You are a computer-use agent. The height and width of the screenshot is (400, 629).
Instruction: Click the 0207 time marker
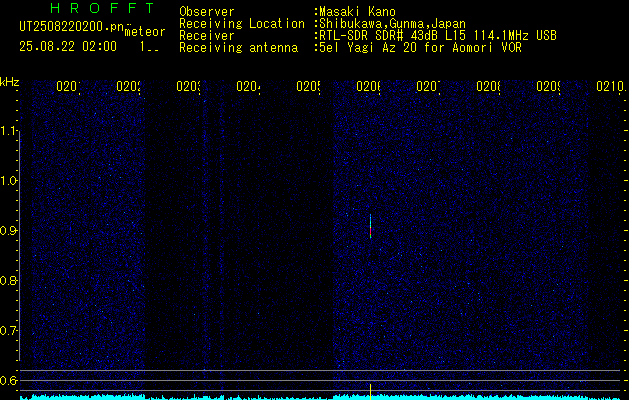click(x=428, y=86)
